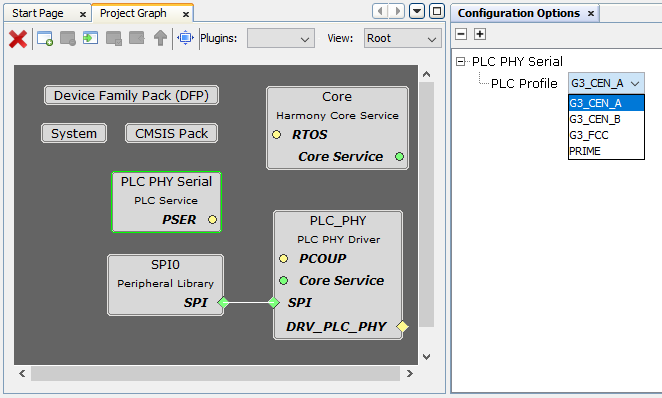This screenshot has height=398, width=662.
Task: Click the grayed move-out-of-group toolbar icon
Action: [137, 38]
